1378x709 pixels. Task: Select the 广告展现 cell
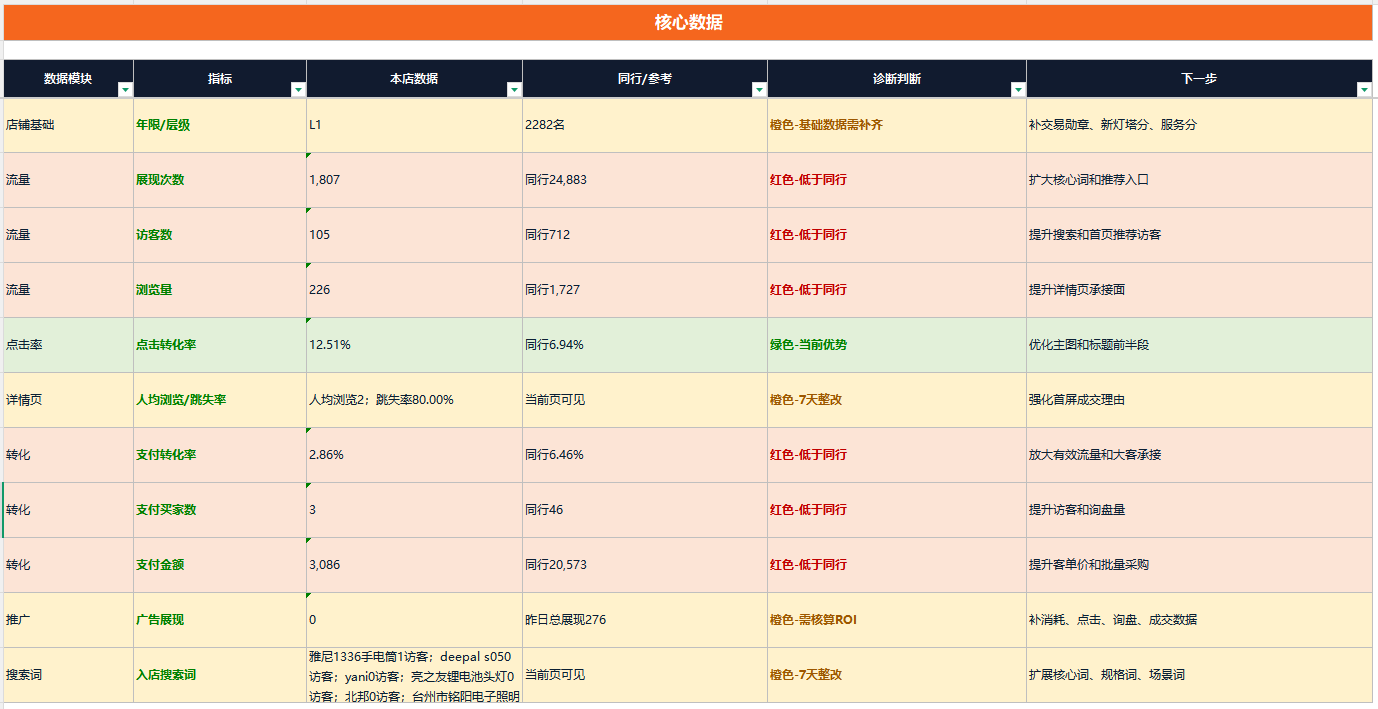pyautogui.click(x=220, y=621)
